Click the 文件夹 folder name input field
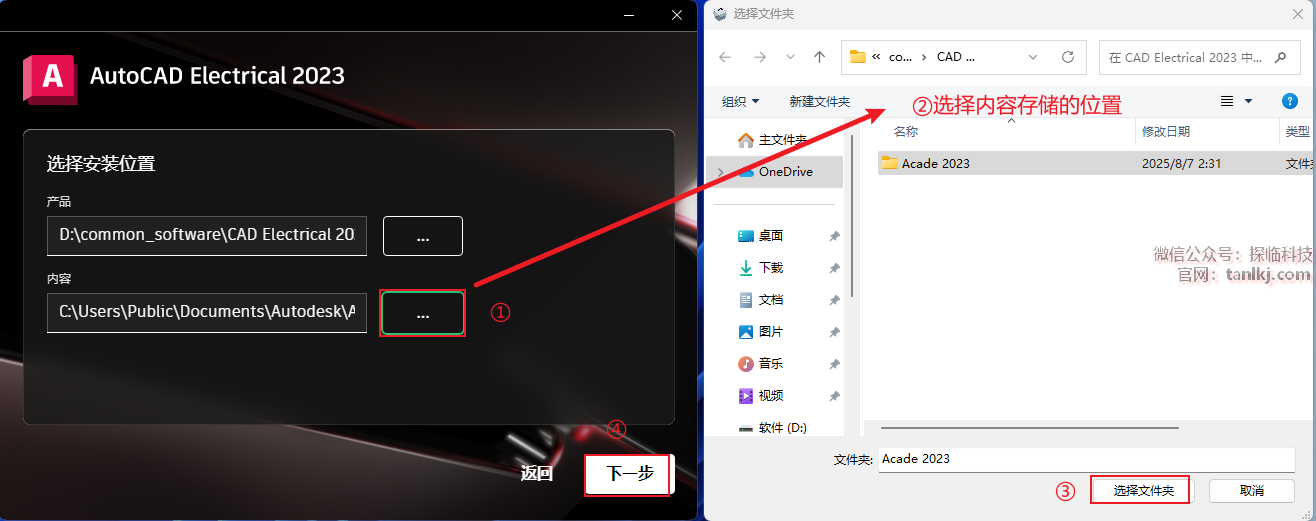The image size is (1316, 521). 1087,459
